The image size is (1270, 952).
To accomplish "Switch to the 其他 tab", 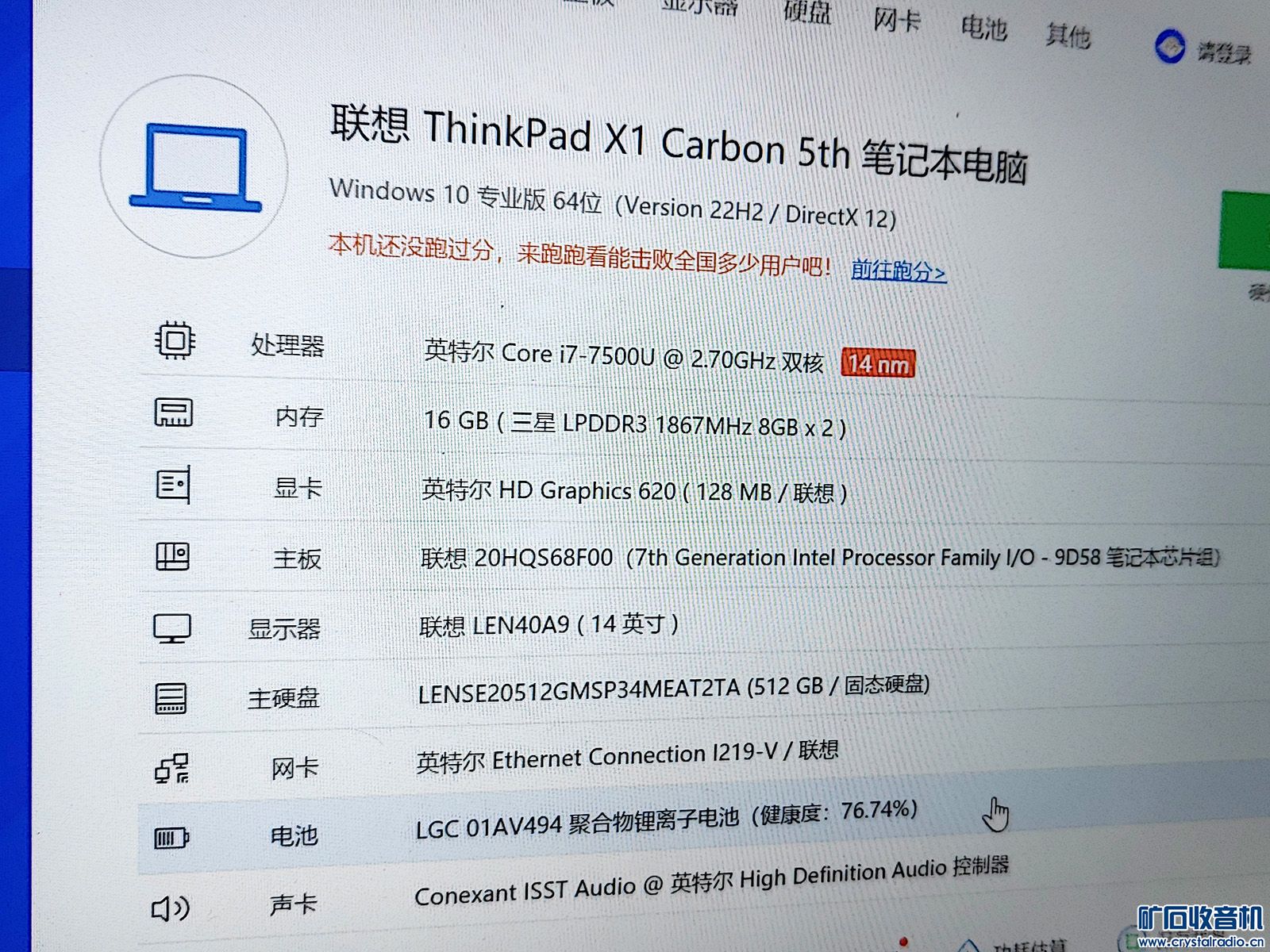I will (1068, 36).
